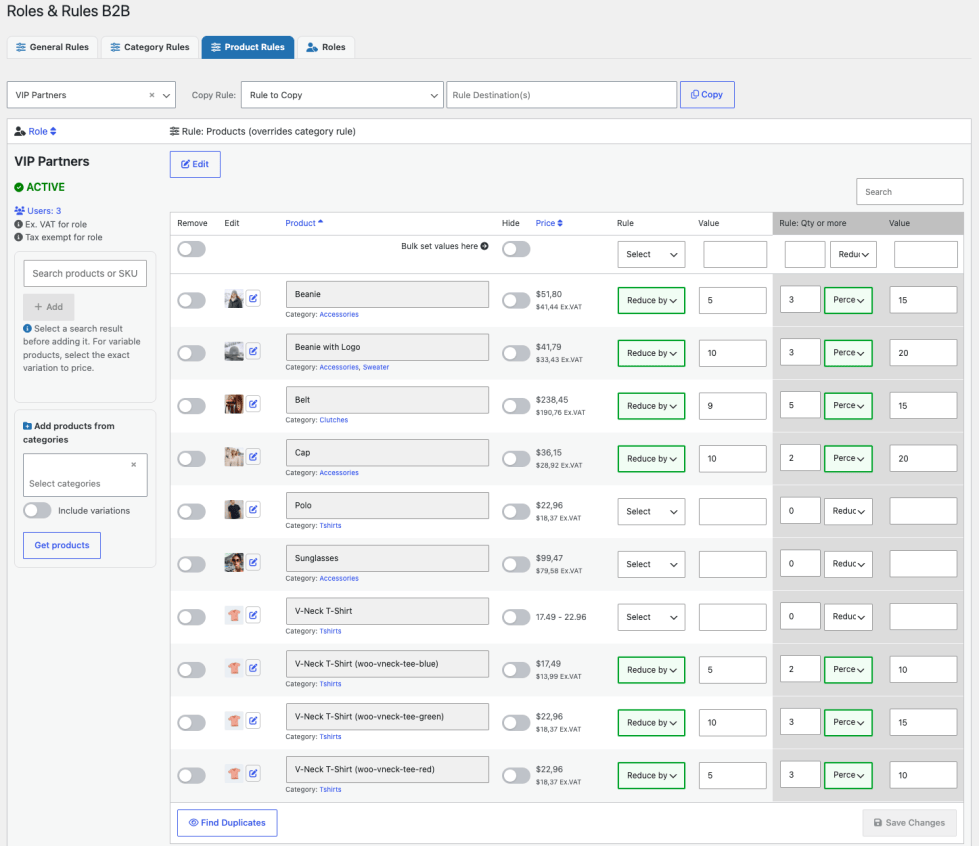
Task: Click Find Duplicates button
Action: pyautogui.click(x=227, y=822)
